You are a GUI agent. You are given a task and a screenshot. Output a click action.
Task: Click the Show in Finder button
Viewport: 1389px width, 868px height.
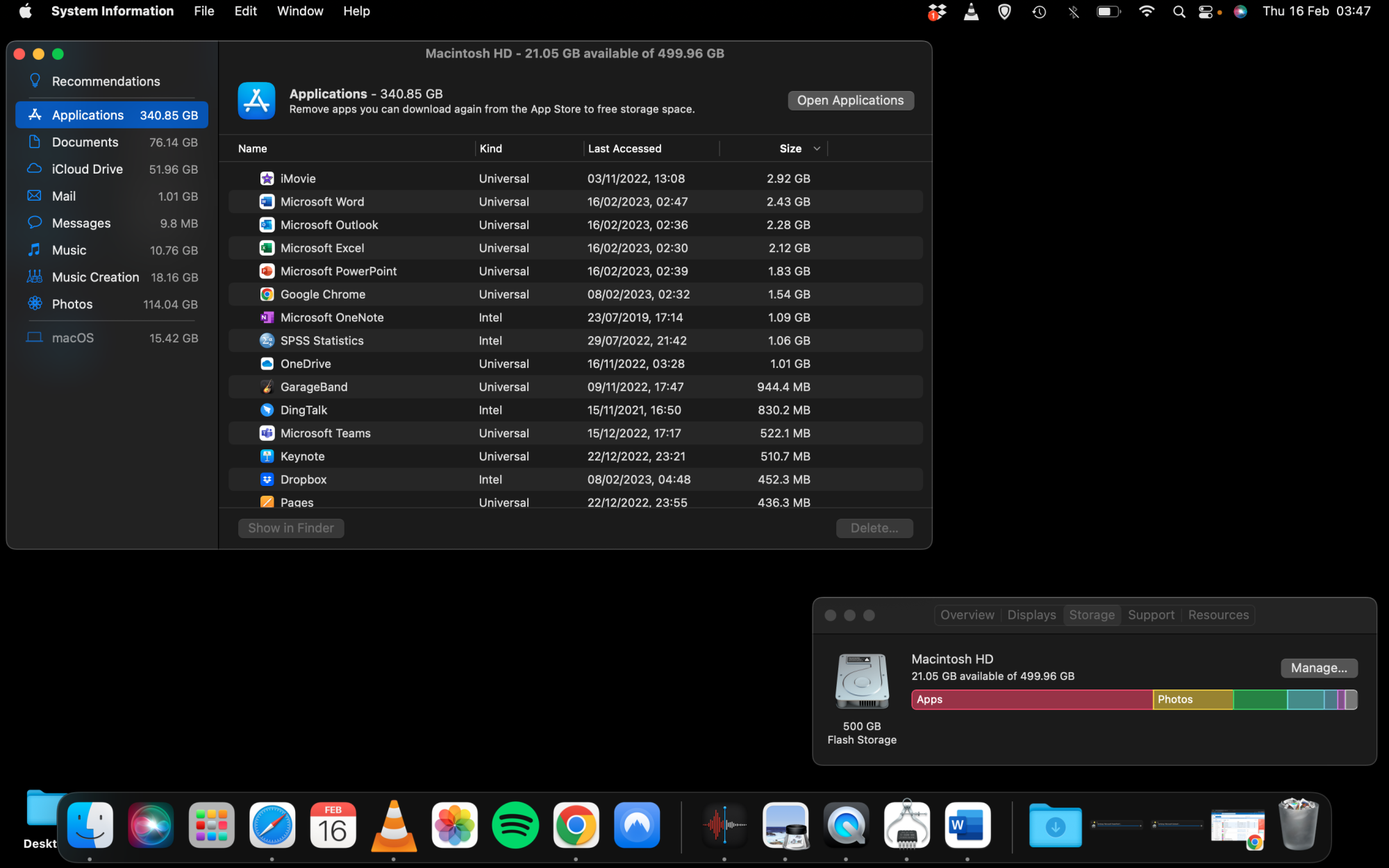click(291, 528)
